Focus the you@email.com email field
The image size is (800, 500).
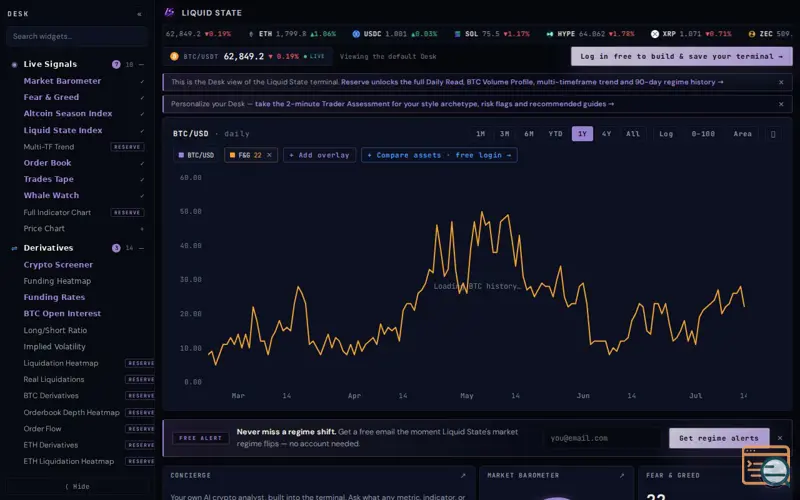[x=603, y=438]
